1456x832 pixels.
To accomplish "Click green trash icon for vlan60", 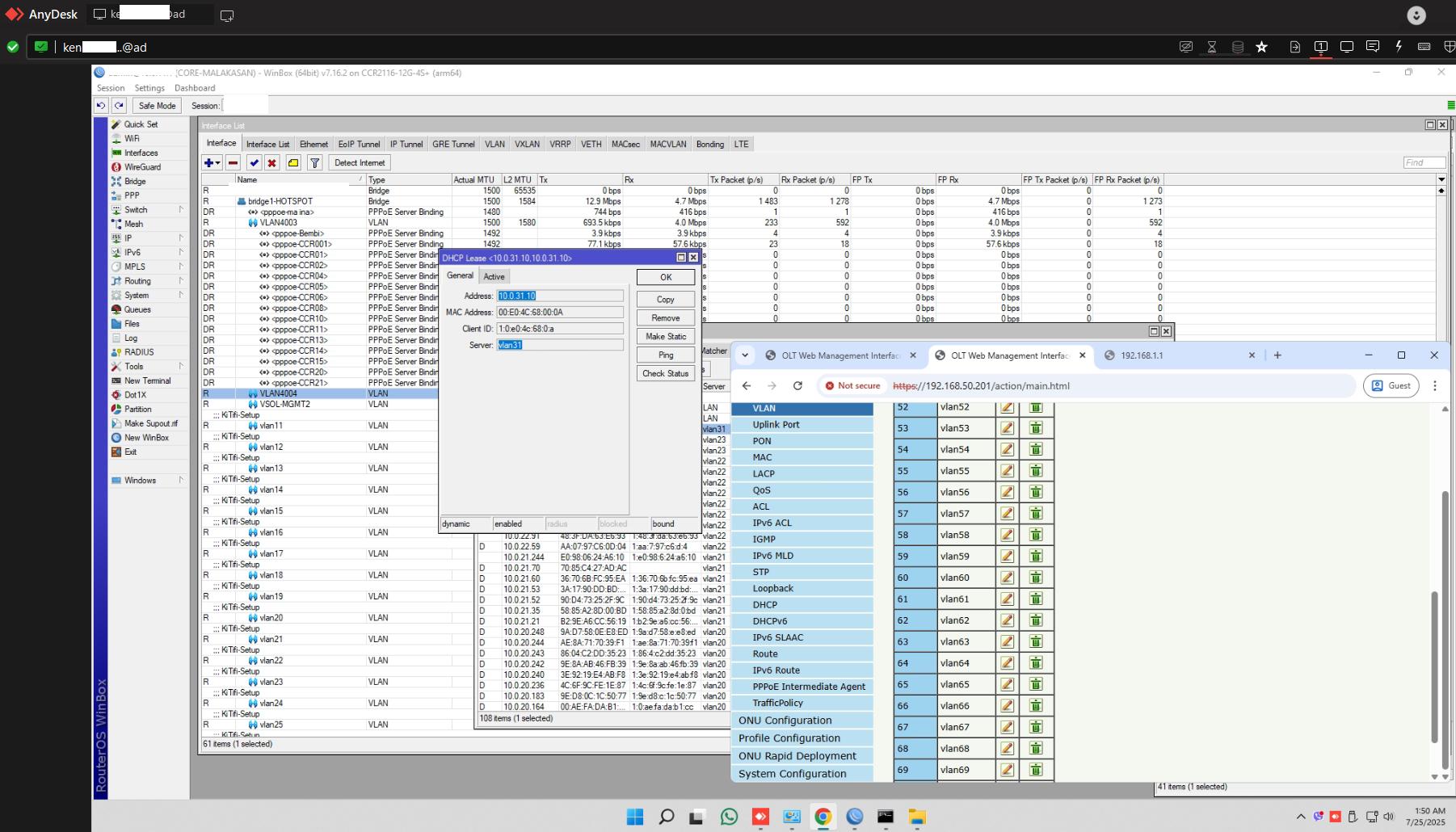I will point(1036,578).
